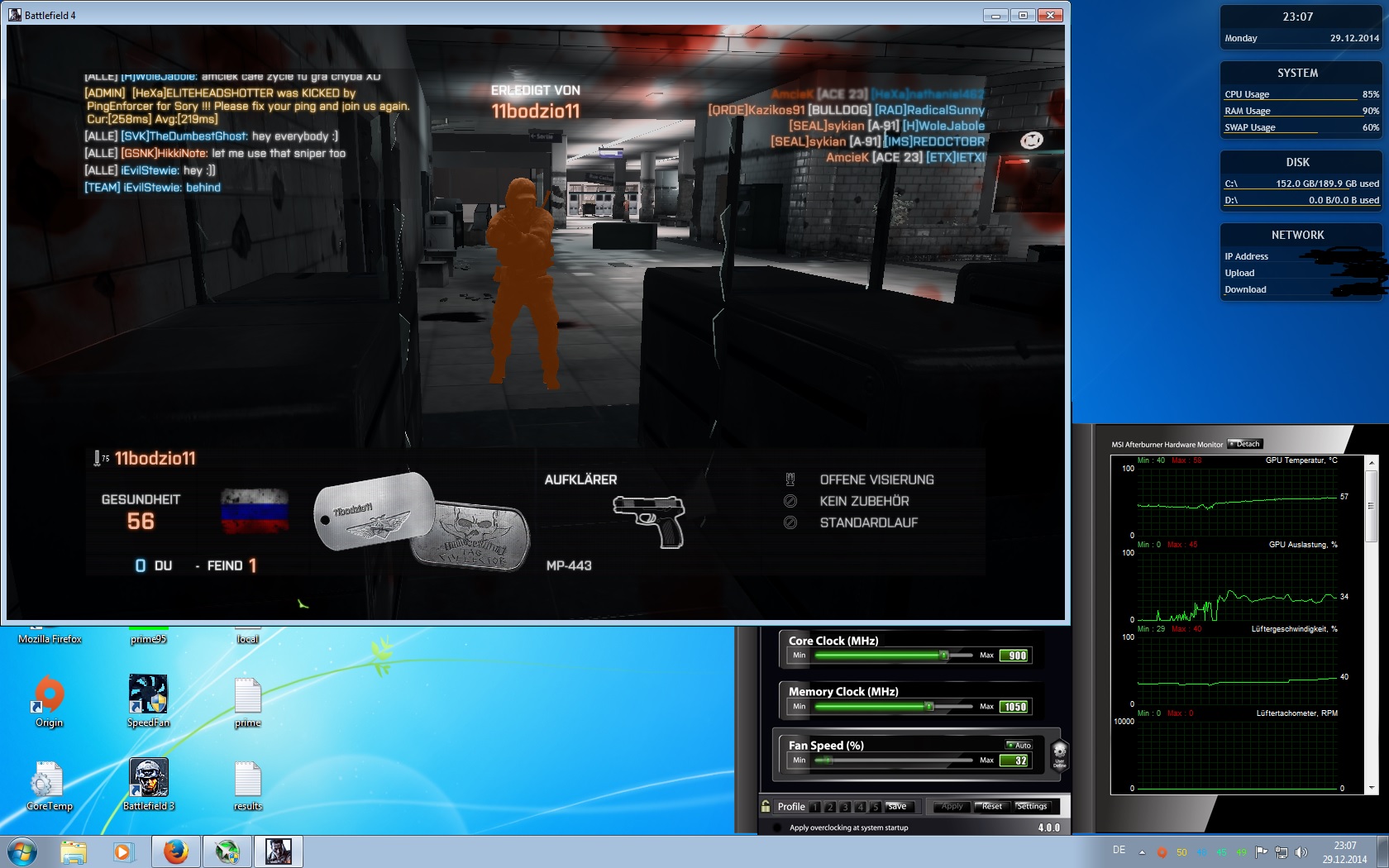Switch to Battlefield 4 taskbar button
Image resolution: width=1389 pixels, height=868 pixels.
[279, 851]
